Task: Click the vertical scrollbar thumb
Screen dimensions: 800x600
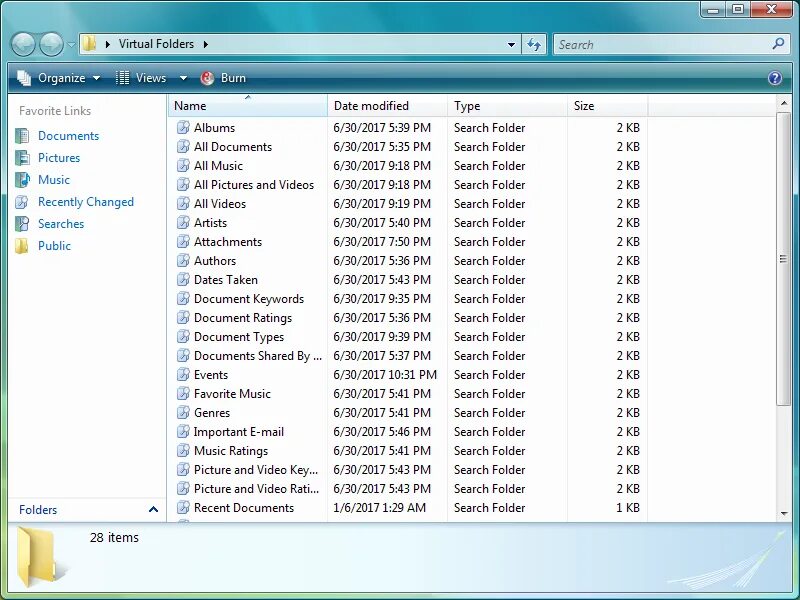Action: point(783,259)
